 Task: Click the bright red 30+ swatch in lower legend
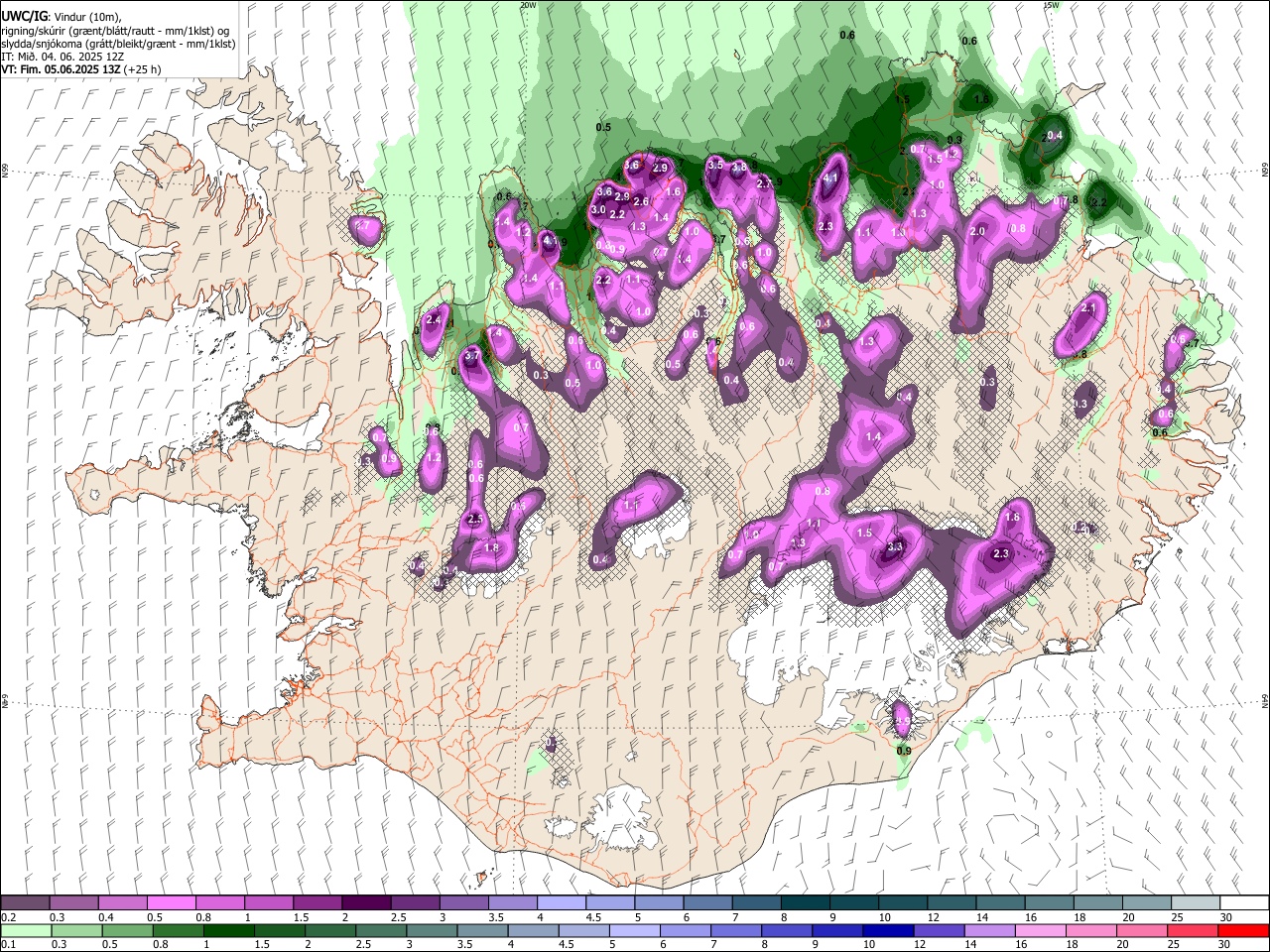tap(1244, 930)
